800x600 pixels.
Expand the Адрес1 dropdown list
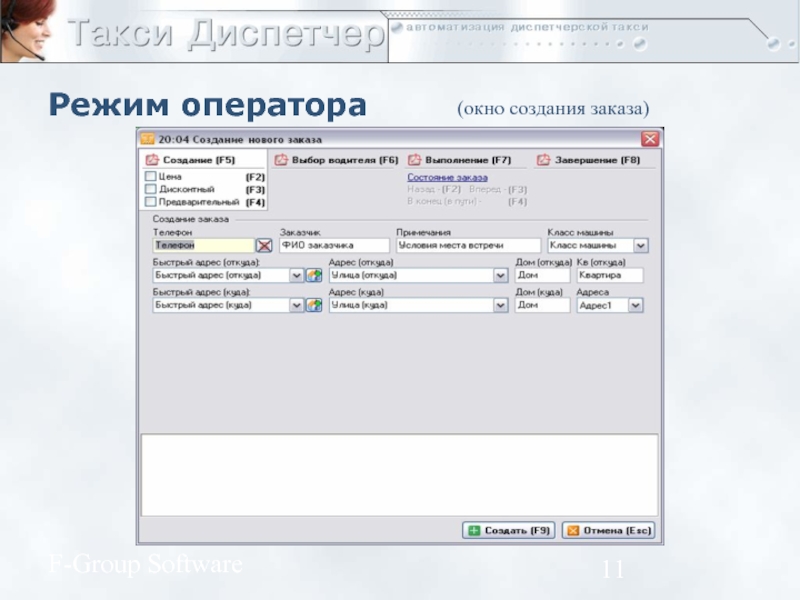pos(635,306)
